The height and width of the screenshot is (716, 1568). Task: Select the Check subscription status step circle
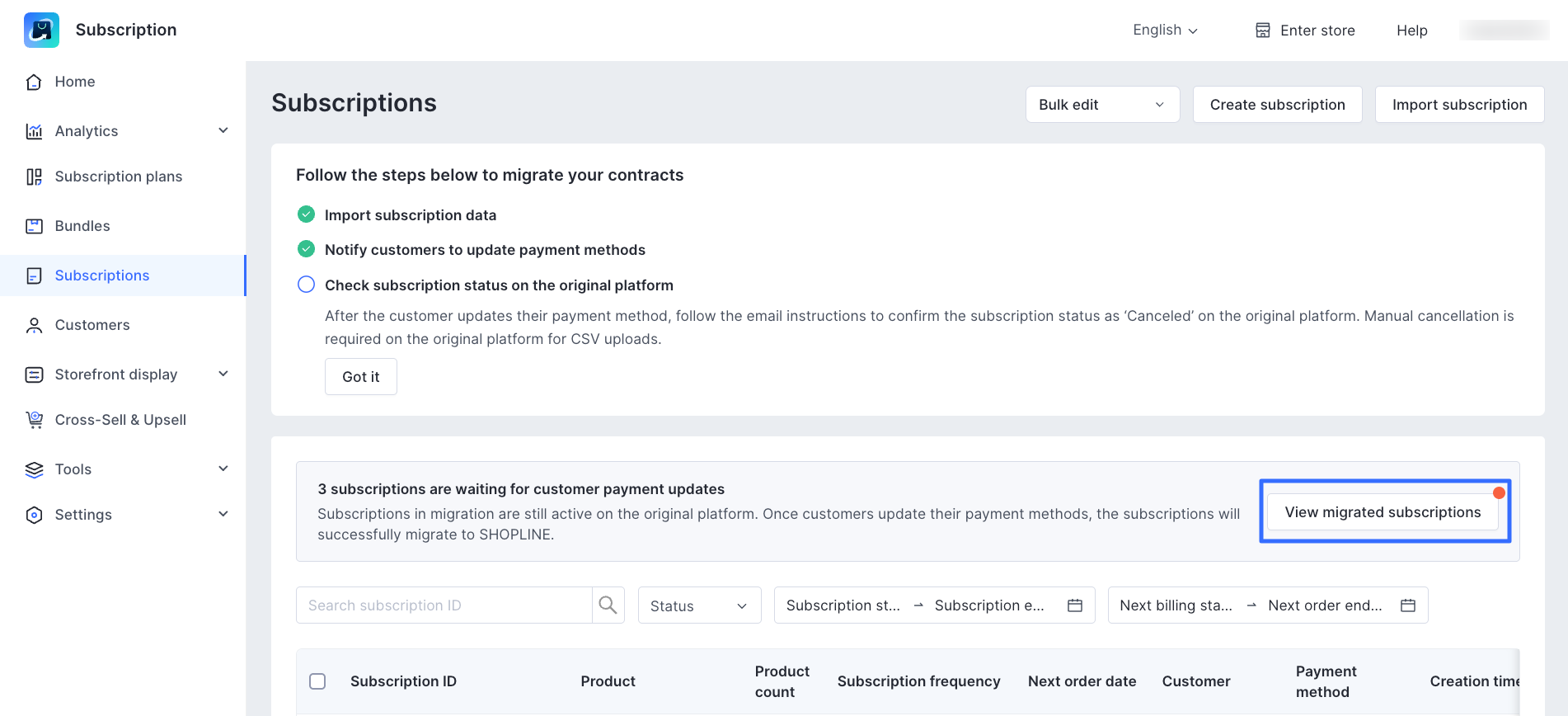[306, 285]
